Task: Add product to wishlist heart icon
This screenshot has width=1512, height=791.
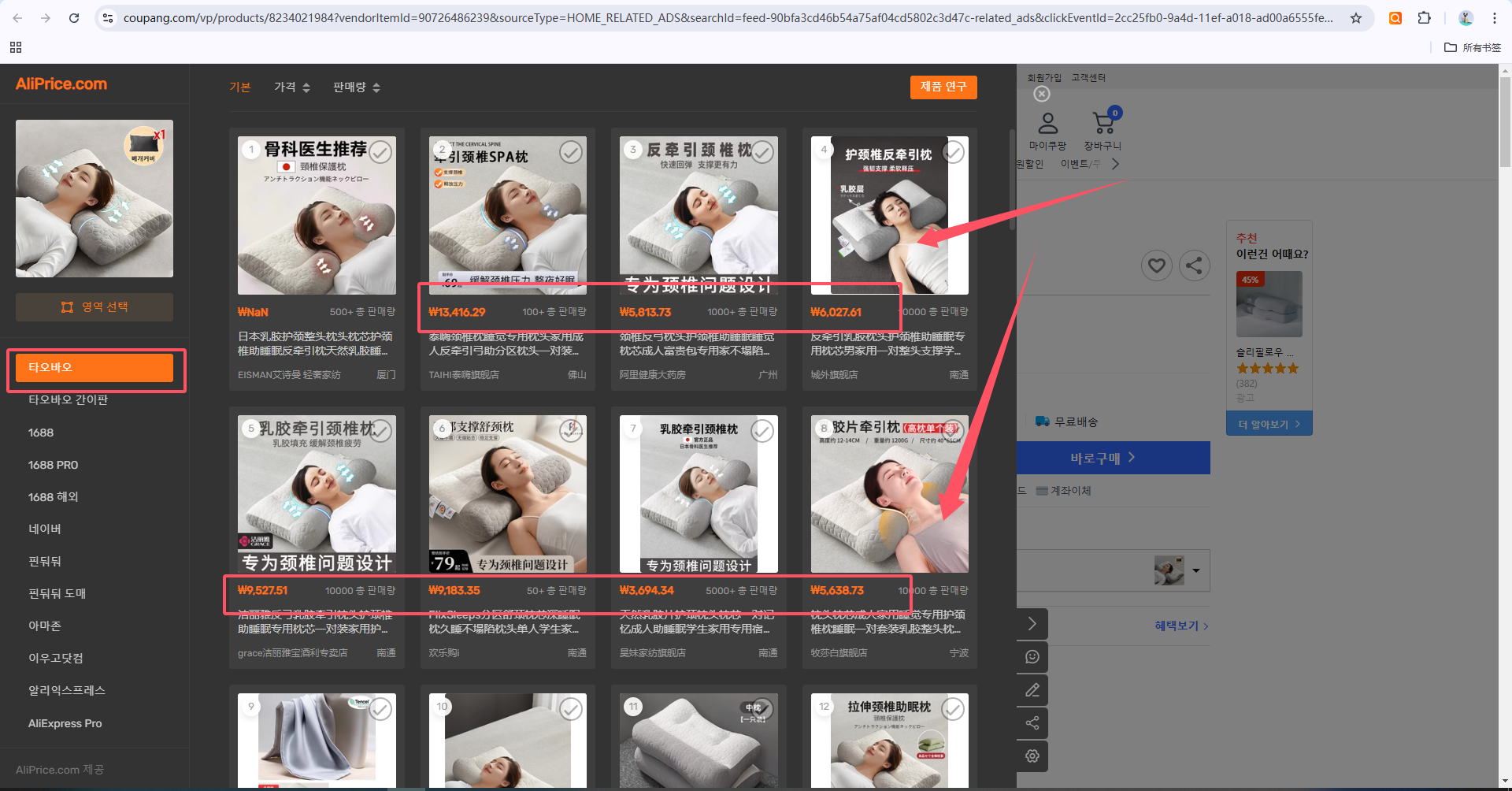Action: [x=1156, y=266]
